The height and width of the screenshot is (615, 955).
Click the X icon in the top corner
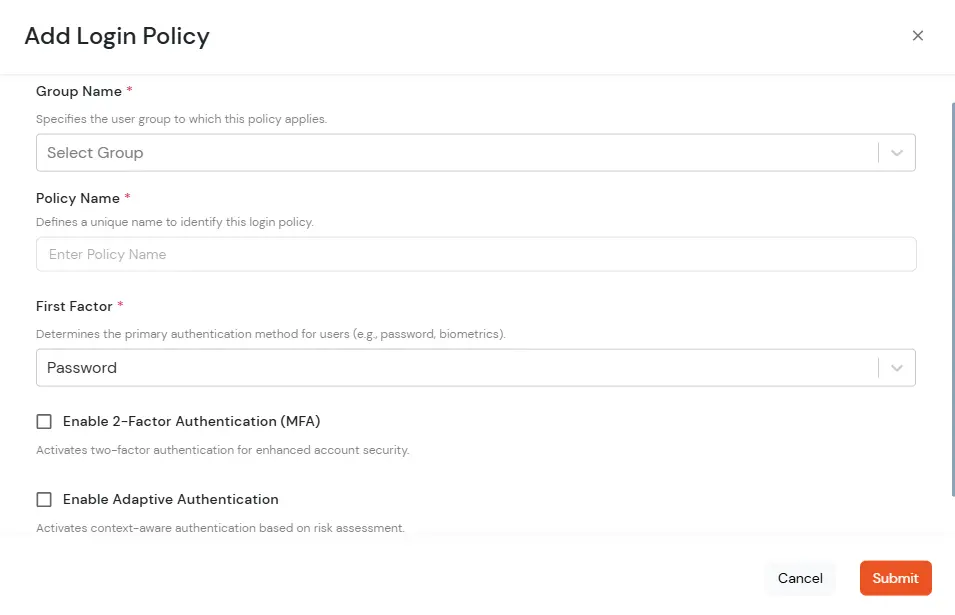coord(917,35)
